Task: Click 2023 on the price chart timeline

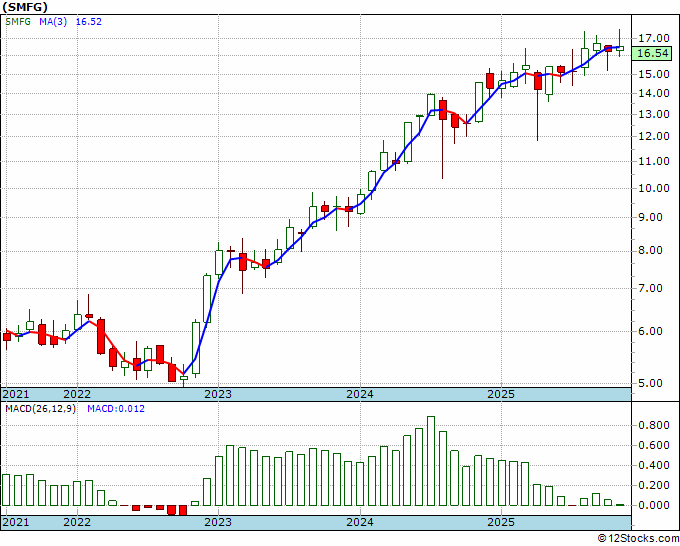Action: point(218,394)
